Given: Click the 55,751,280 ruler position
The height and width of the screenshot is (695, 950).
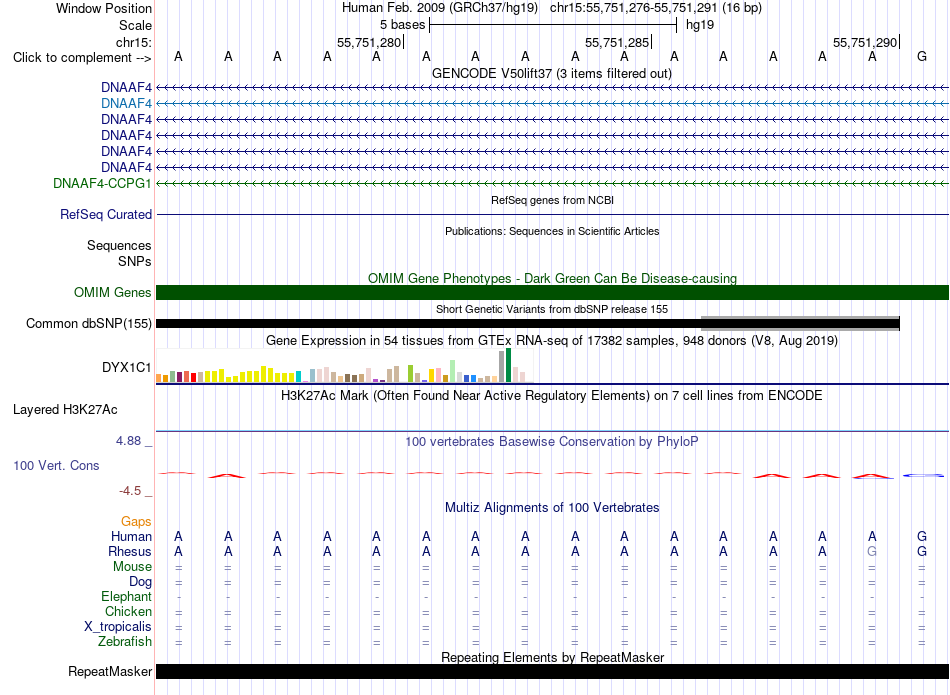Looking at the screenshot, I should click(369, 42).
